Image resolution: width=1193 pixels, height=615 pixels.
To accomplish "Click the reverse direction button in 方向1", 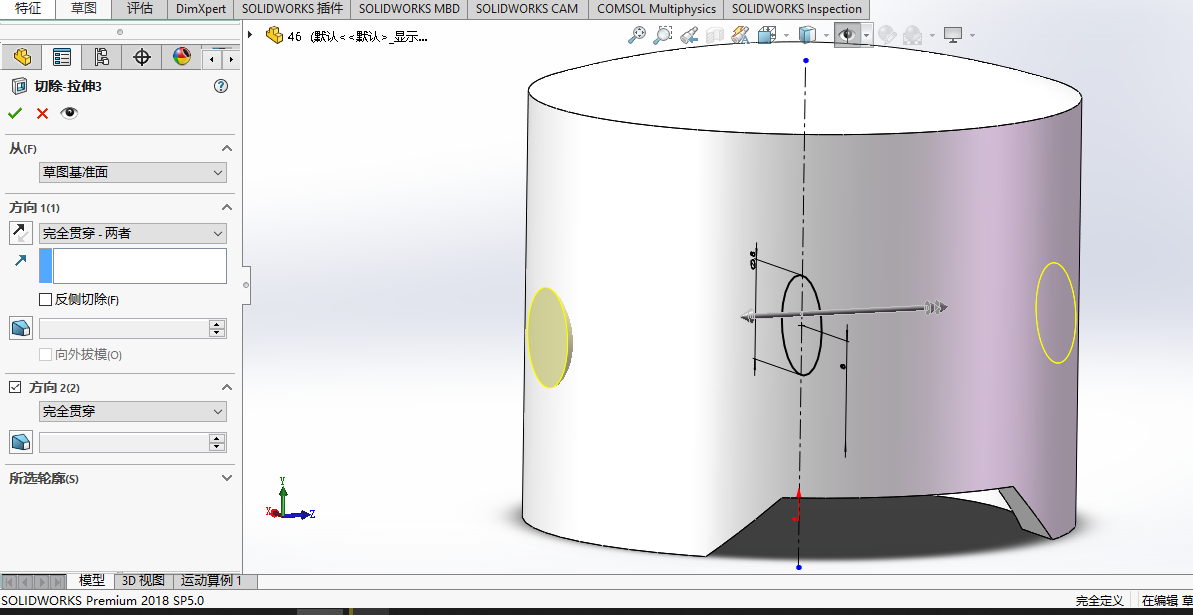I will point(21,233).
